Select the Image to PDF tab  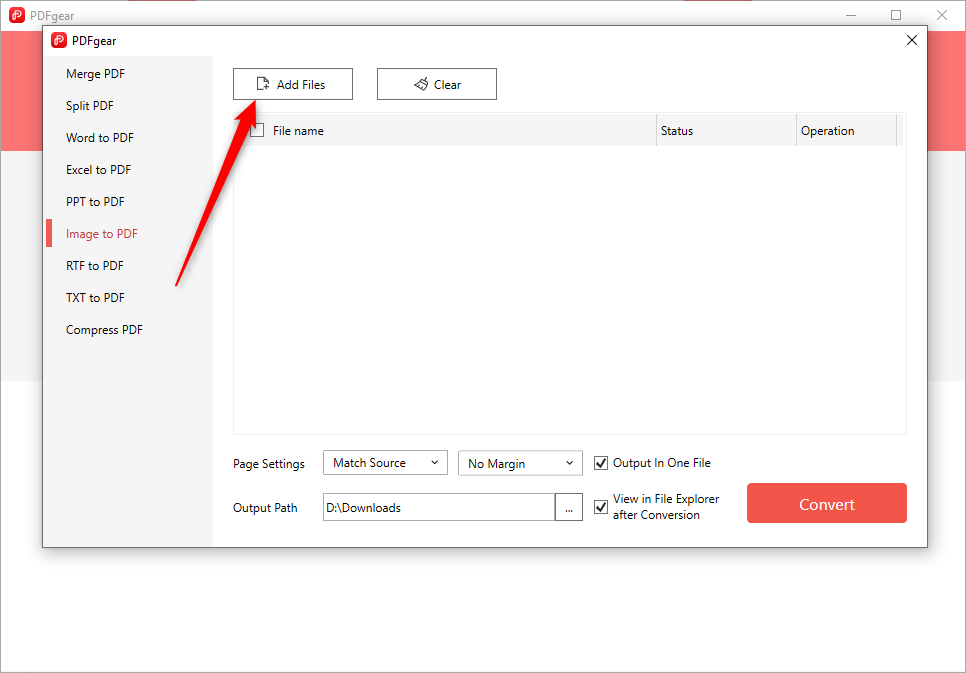coord(102,234)
